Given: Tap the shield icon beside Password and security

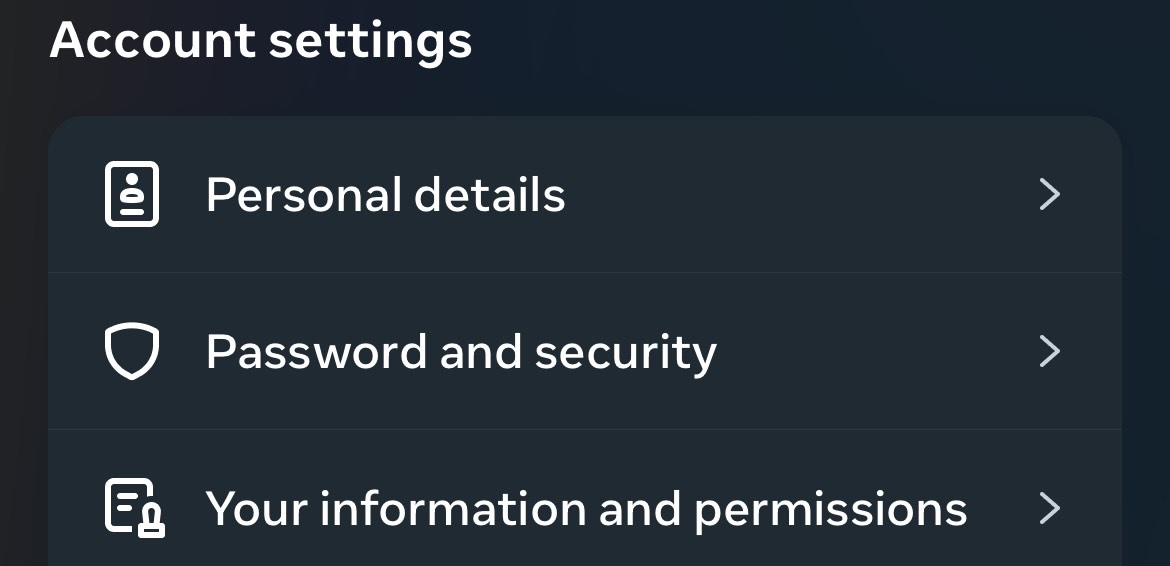Looking at the screenshot, I should click(x=131, y=351).
